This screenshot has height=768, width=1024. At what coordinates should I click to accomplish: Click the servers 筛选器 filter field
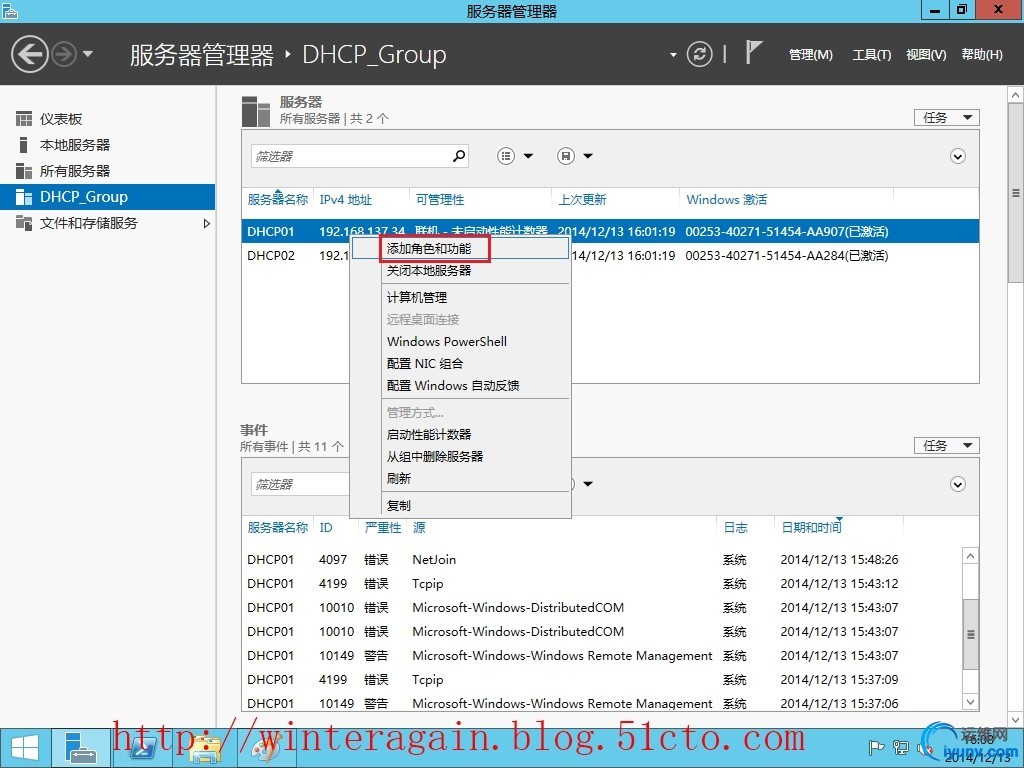(350, 156)
